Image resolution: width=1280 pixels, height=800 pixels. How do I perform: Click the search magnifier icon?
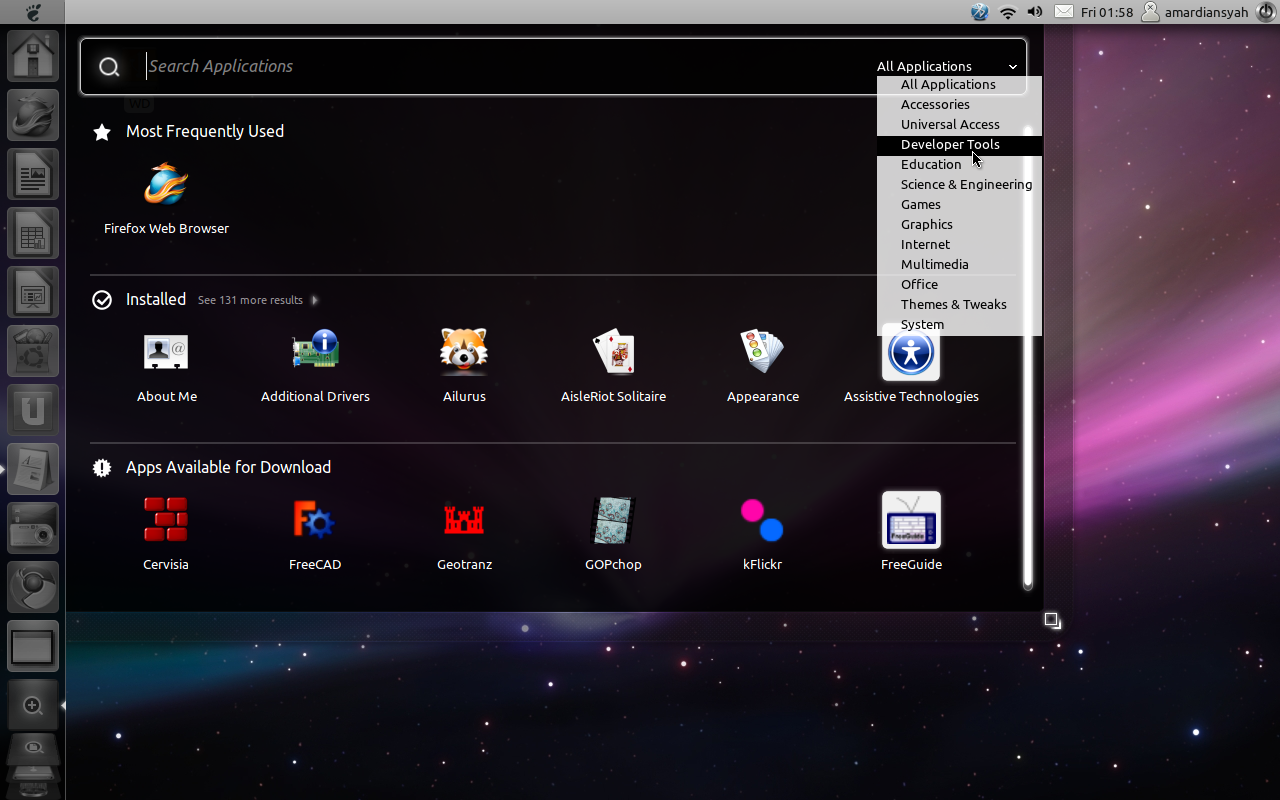(x=109, y=67)
